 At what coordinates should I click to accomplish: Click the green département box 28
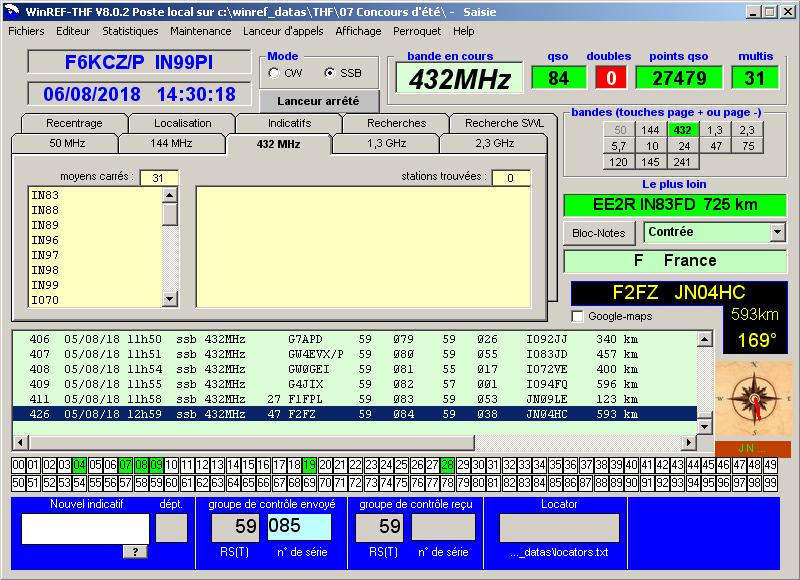[447, 465]
